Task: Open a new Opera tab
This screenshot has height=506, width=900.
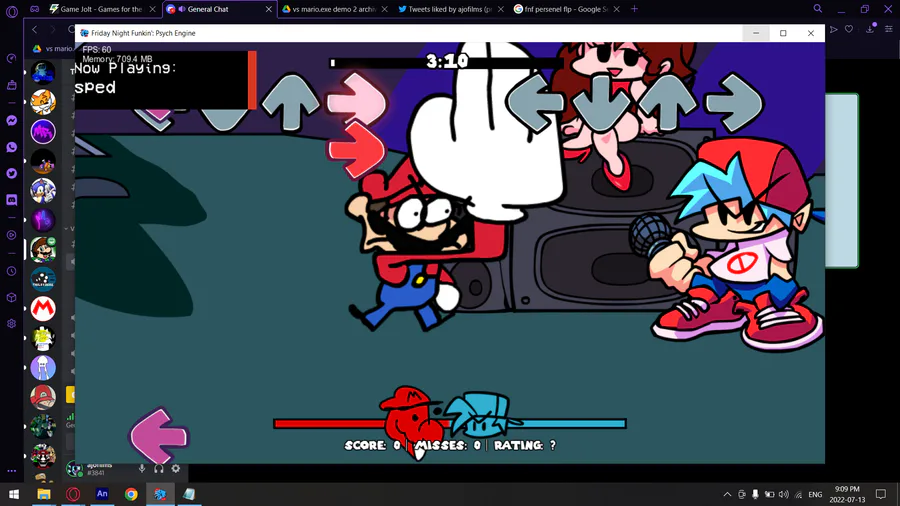Action: (634, 9)
